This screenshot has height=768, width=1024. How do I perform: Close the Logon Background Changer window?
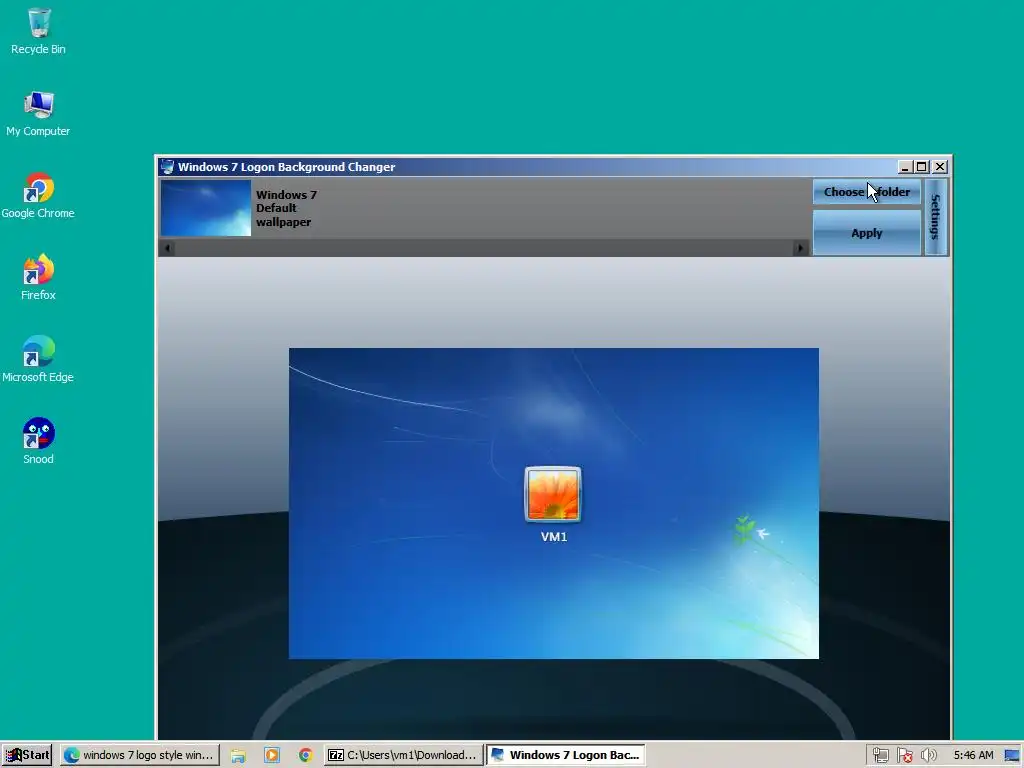(940, 167)
